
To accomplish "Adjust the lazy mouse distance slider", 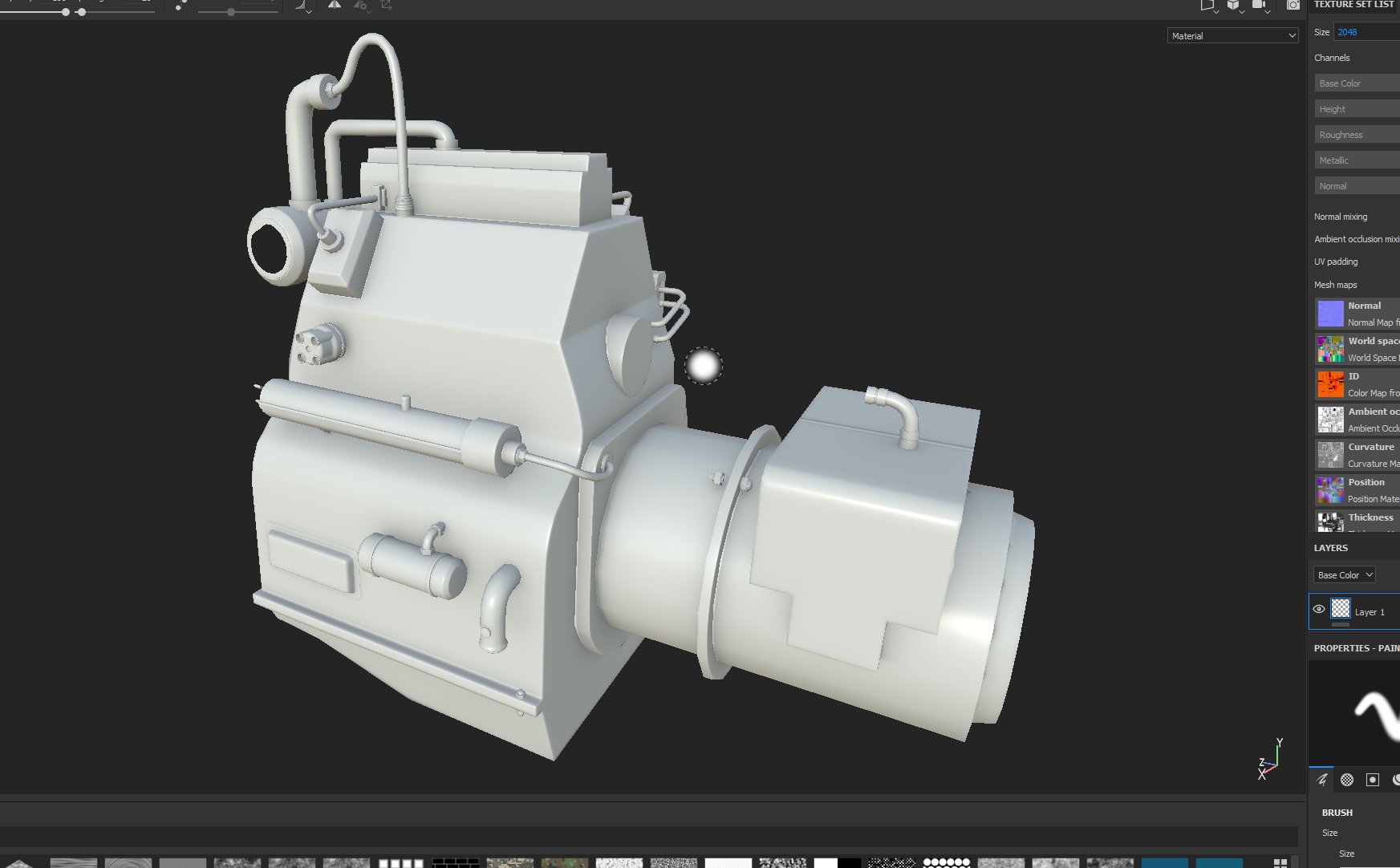I will click(231, 12).
